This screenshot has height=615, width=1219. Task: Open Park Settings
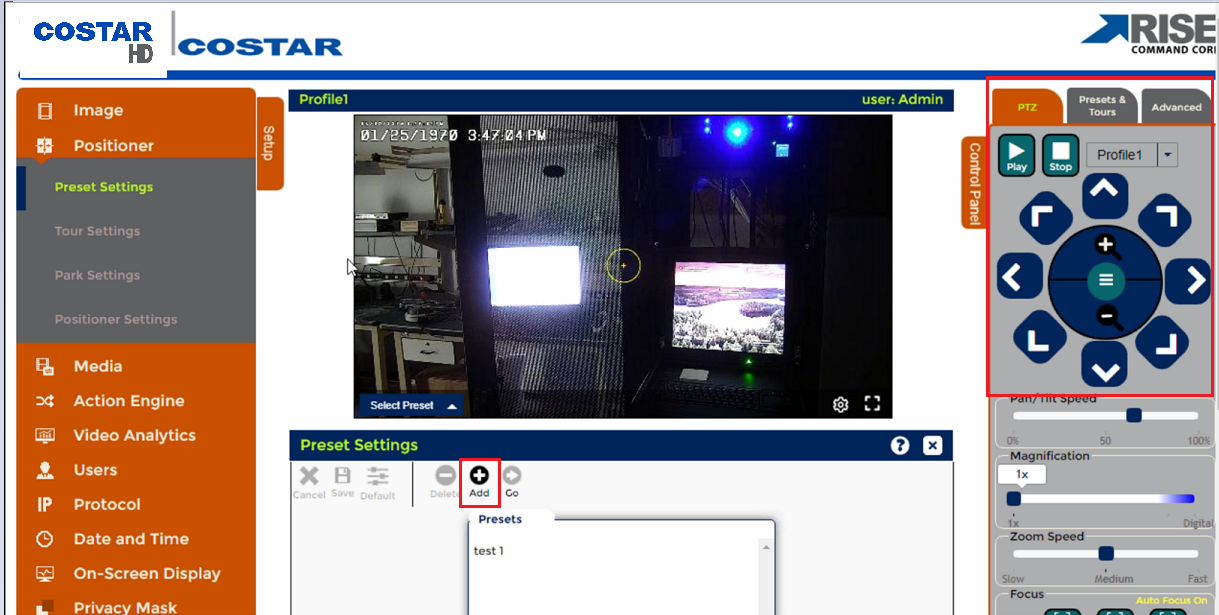(97, 275)
